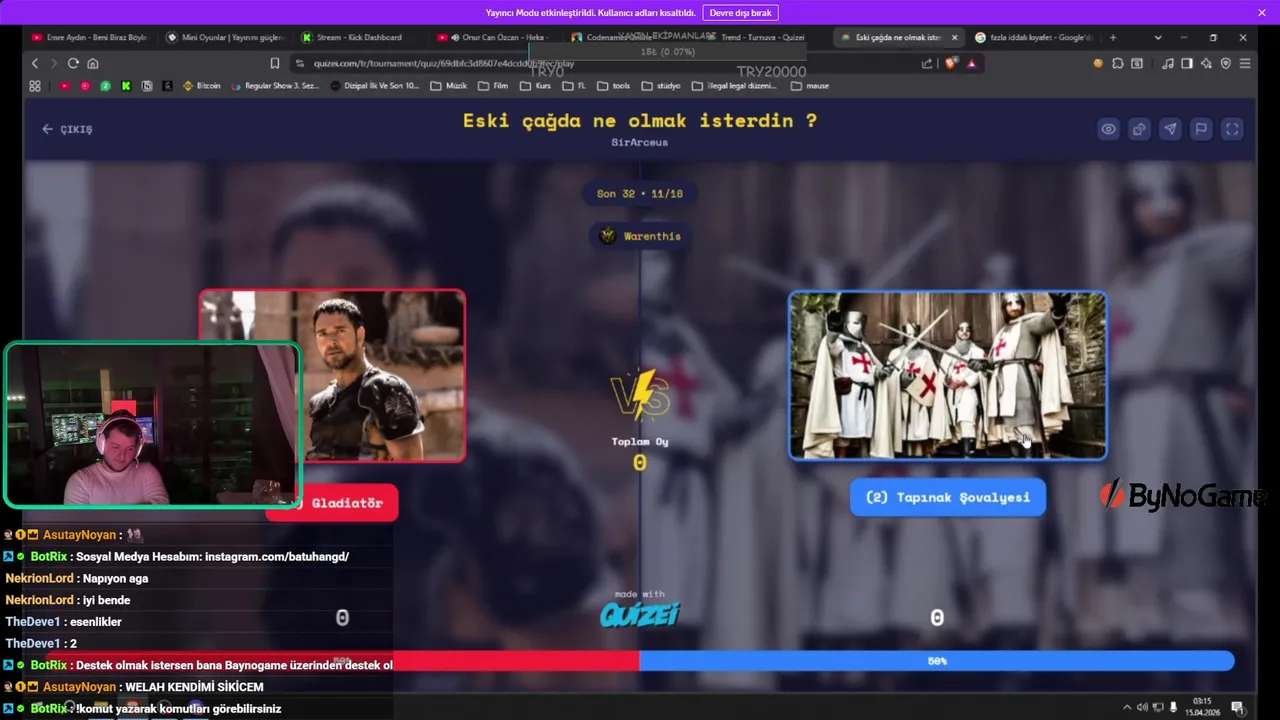Click the share icon in address bar
1280x720 pixels.
tap(927, 63)
